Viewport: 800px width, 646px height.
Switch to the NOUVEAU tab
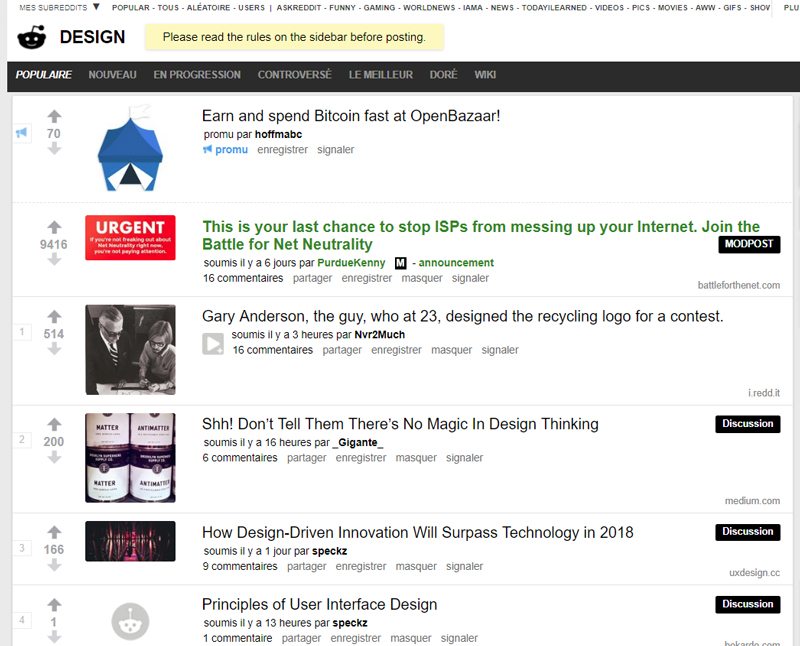pos(112,75)
